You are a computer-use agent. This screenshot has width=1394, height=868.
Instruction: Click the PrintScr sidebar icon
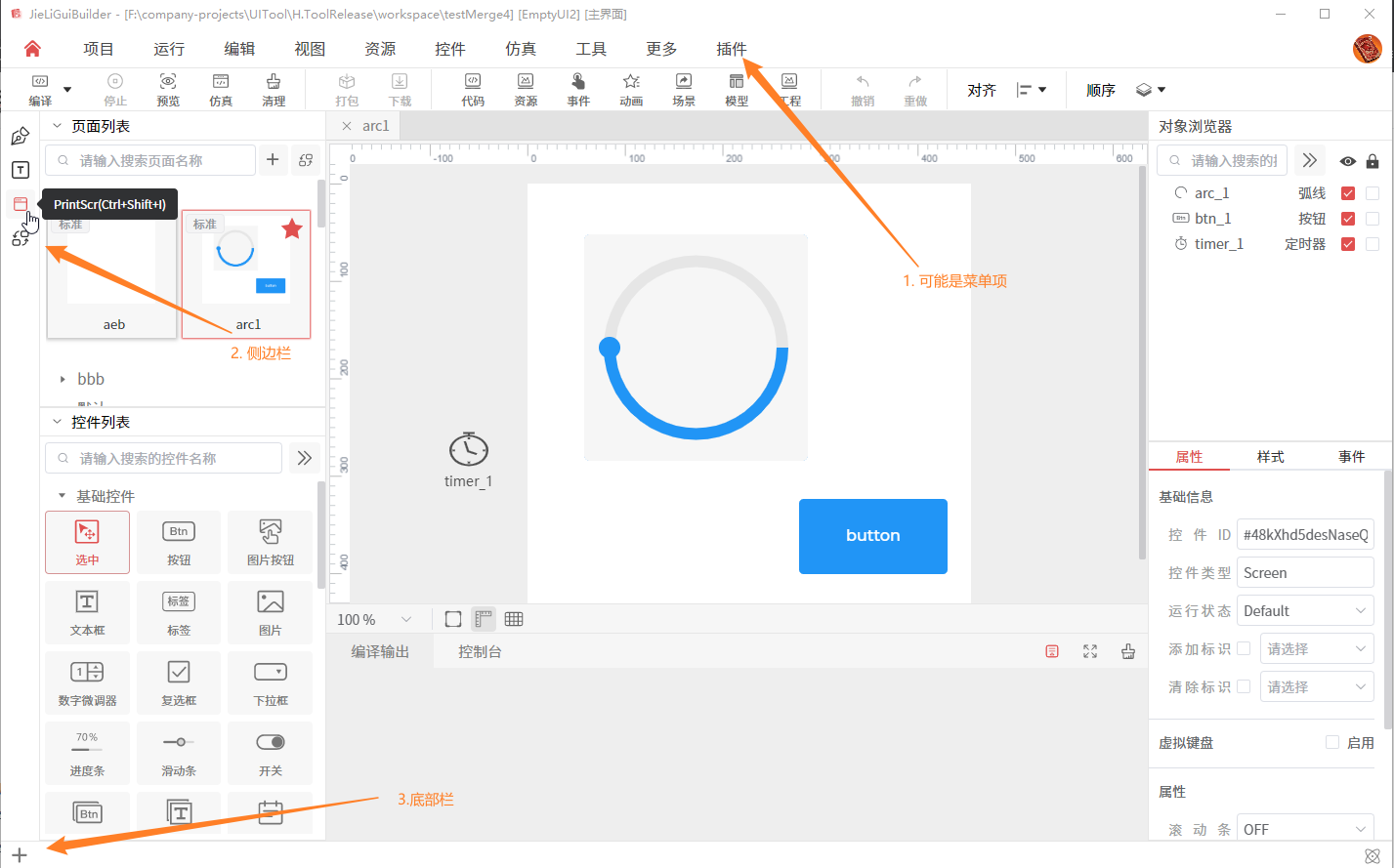(x=20, y=204)
